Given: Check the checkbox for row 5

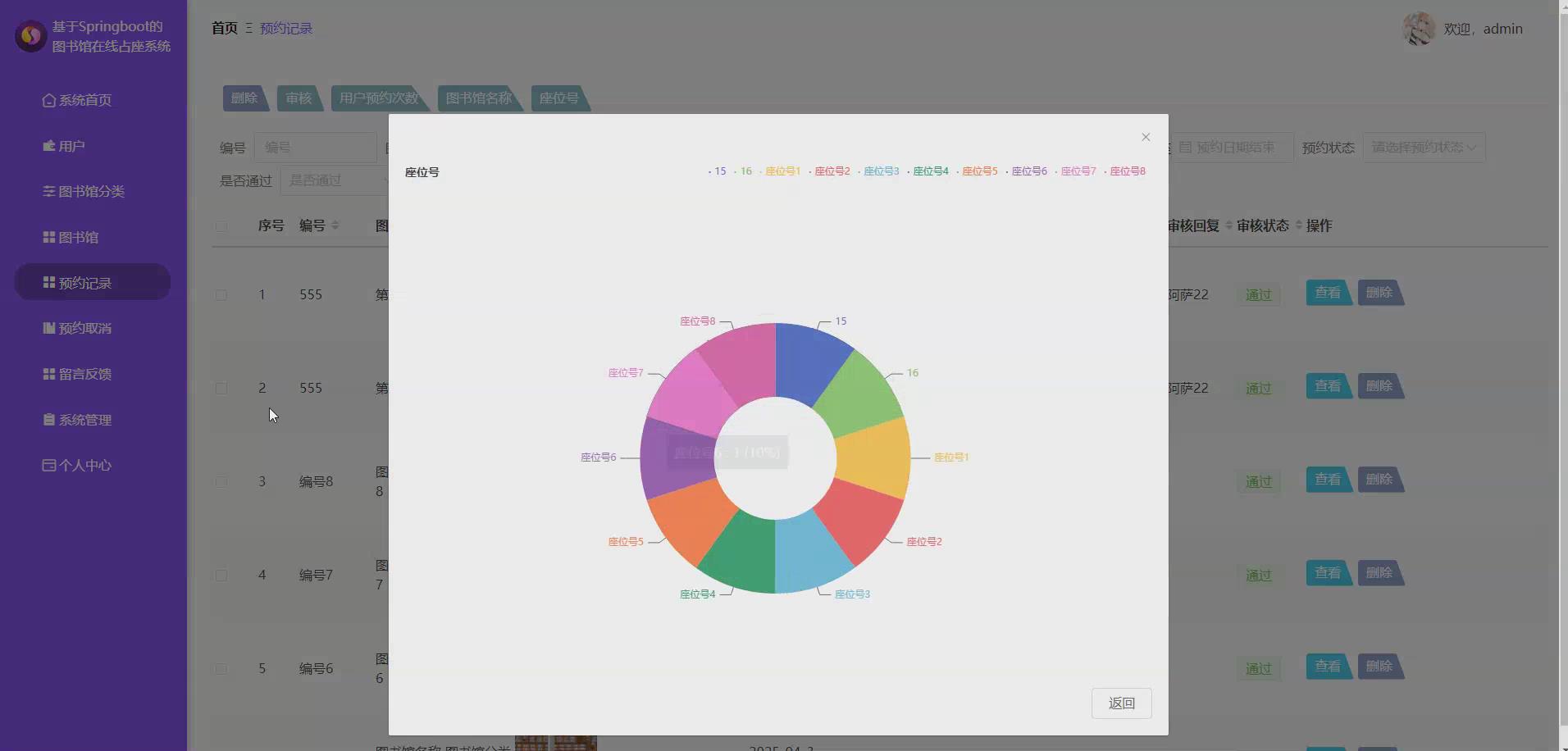Looking at the screenshot, I should (x=221, y=668).
